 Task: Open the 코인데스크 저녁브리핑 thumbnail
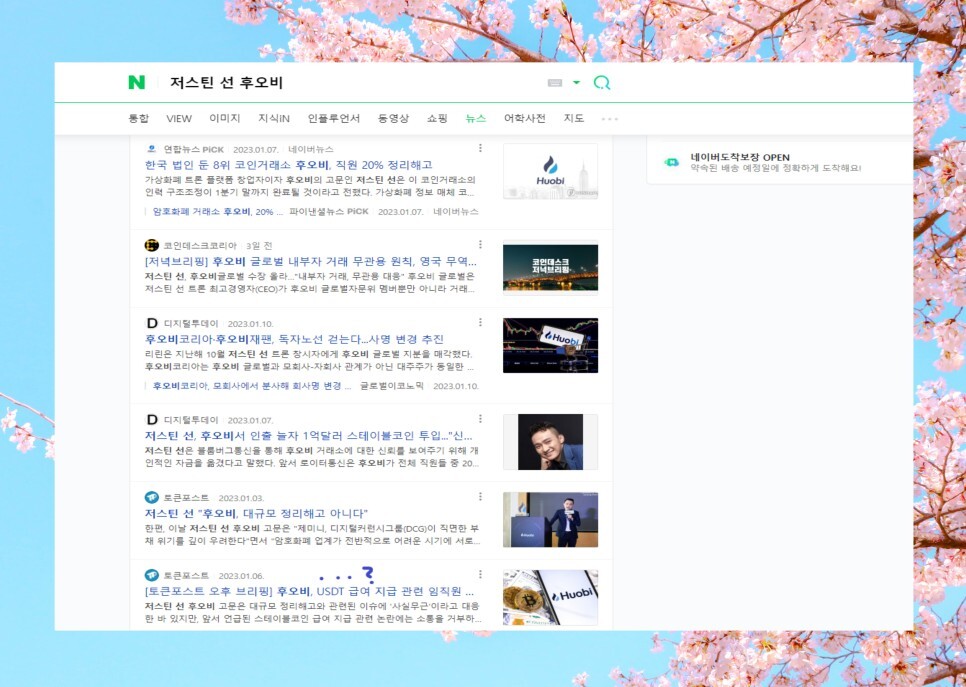[550, 267]
